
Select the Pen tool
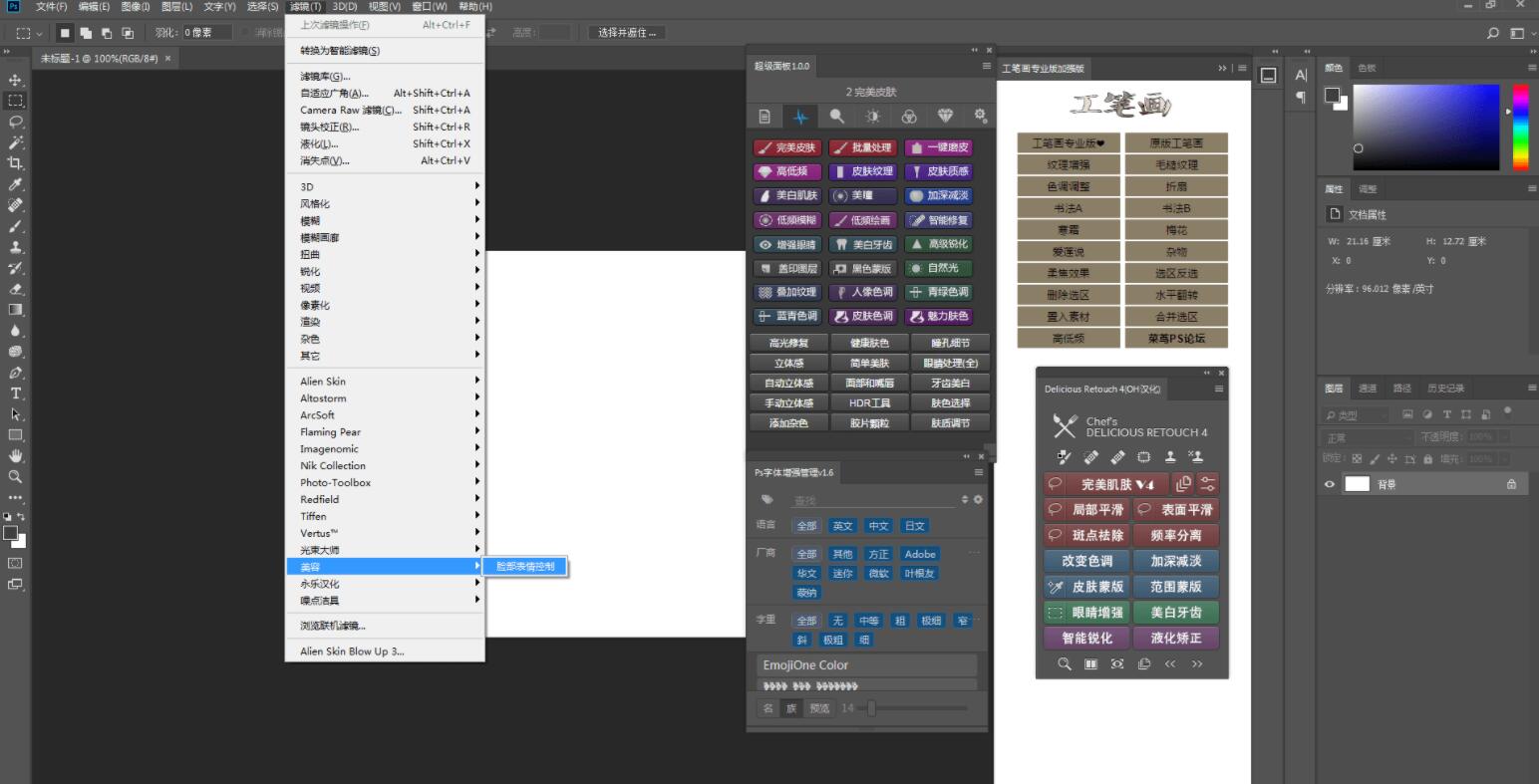pyautogui.click(x=15, y=373)
